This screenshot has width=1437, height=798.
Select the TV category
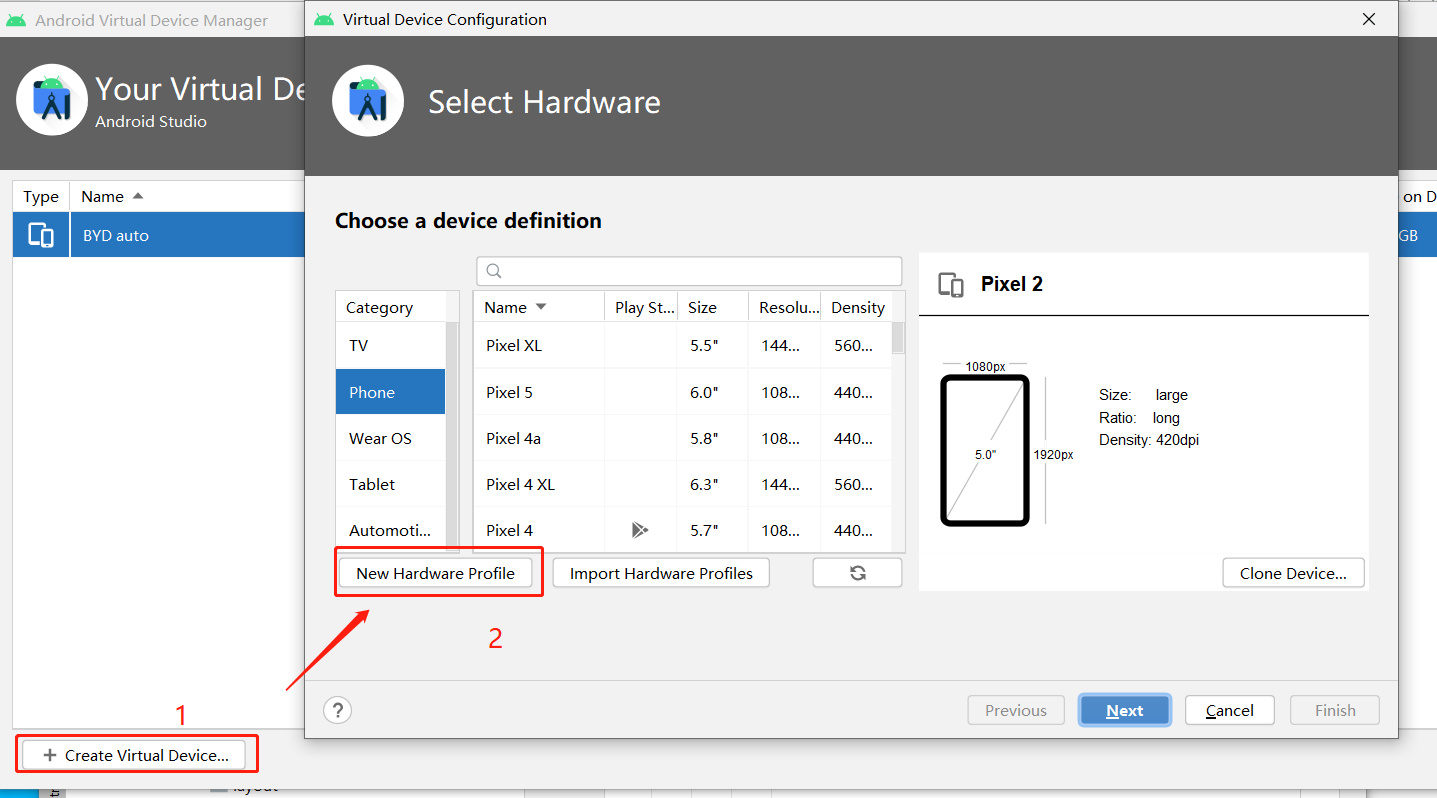click(391, 345)
